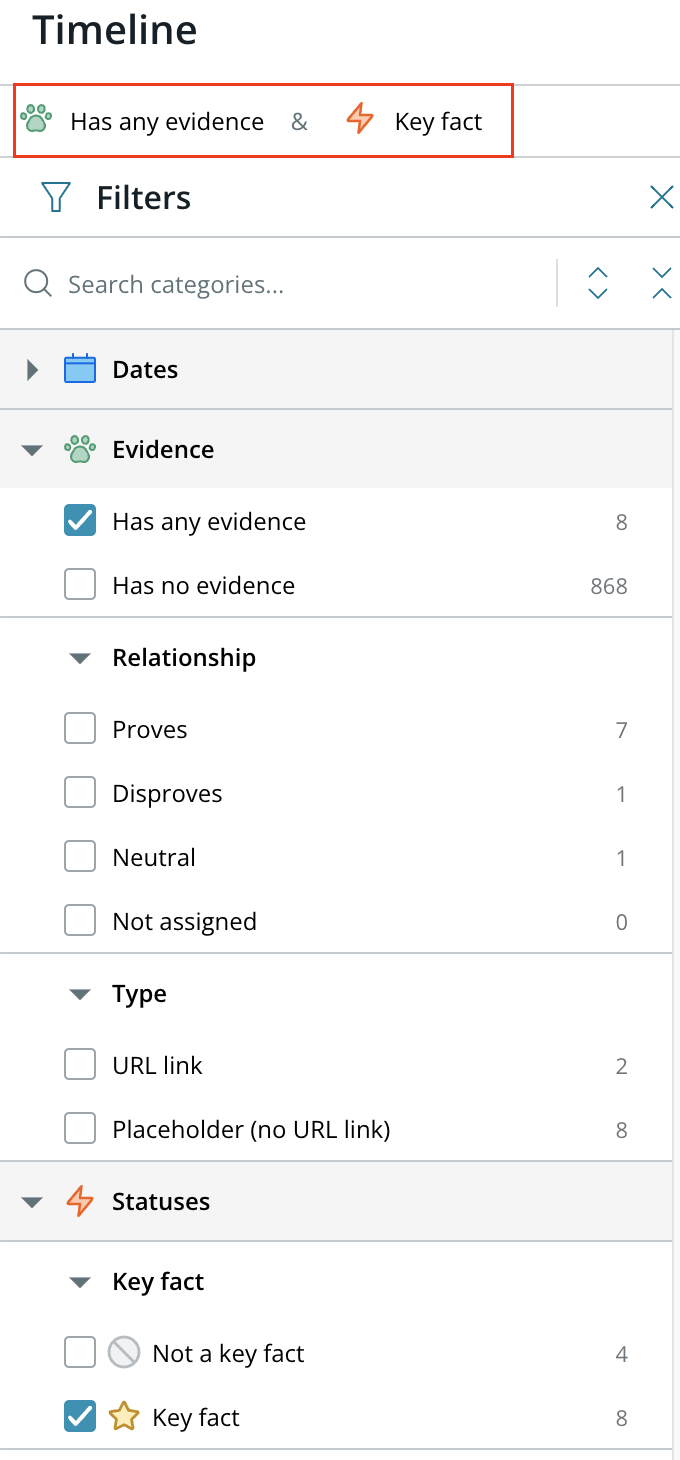This screenshot has height=1460, width=680.
Task: Collapse the Statuses category arrow
Action: (32, 1202)
